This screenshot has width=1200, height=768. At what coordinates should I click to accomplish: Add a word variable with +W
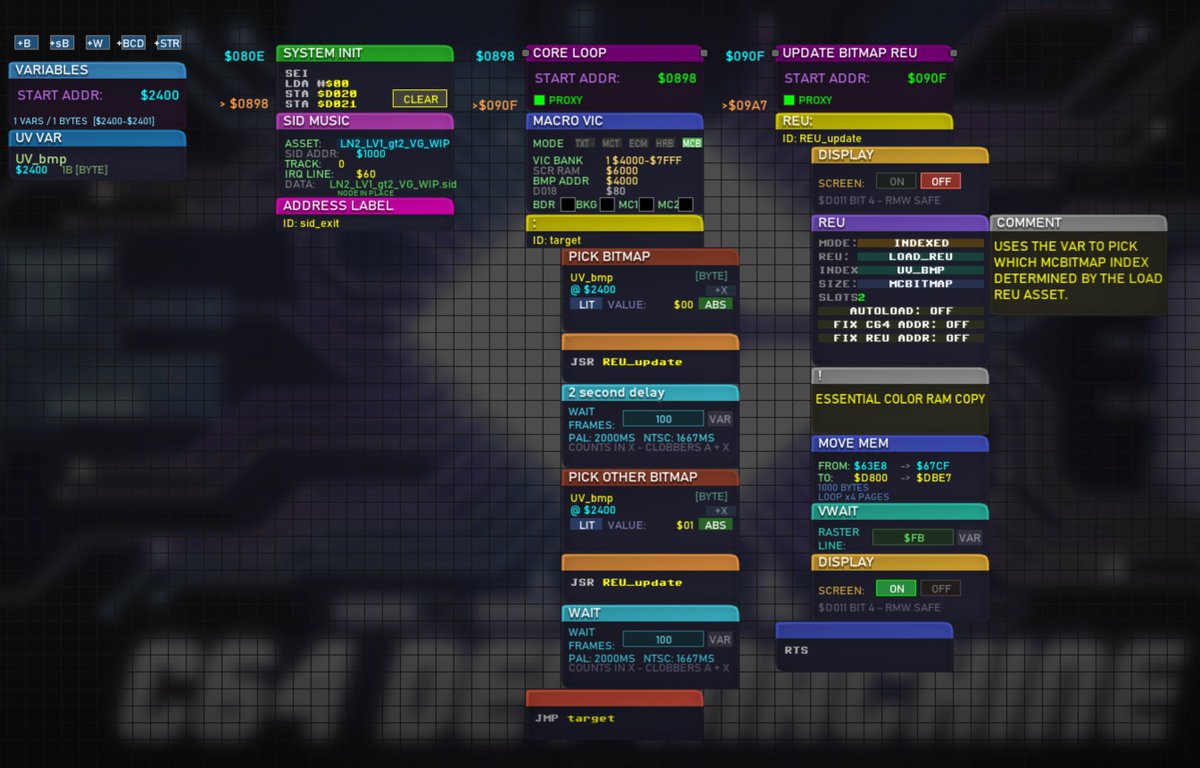[x=97, y=43]
